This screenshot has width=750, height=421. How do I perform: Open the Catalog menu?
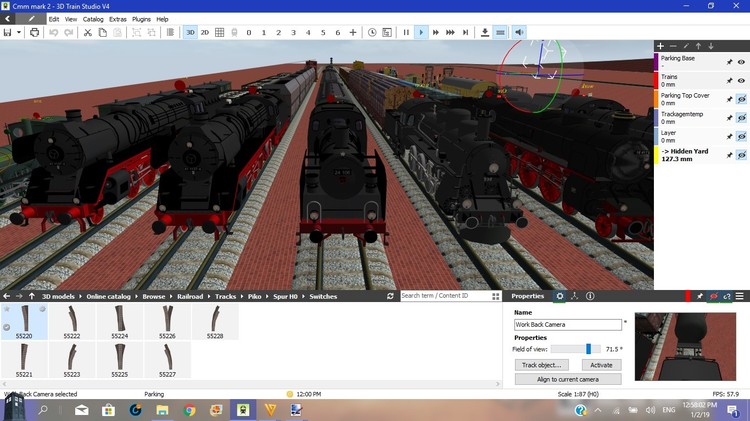pos(93,19)
